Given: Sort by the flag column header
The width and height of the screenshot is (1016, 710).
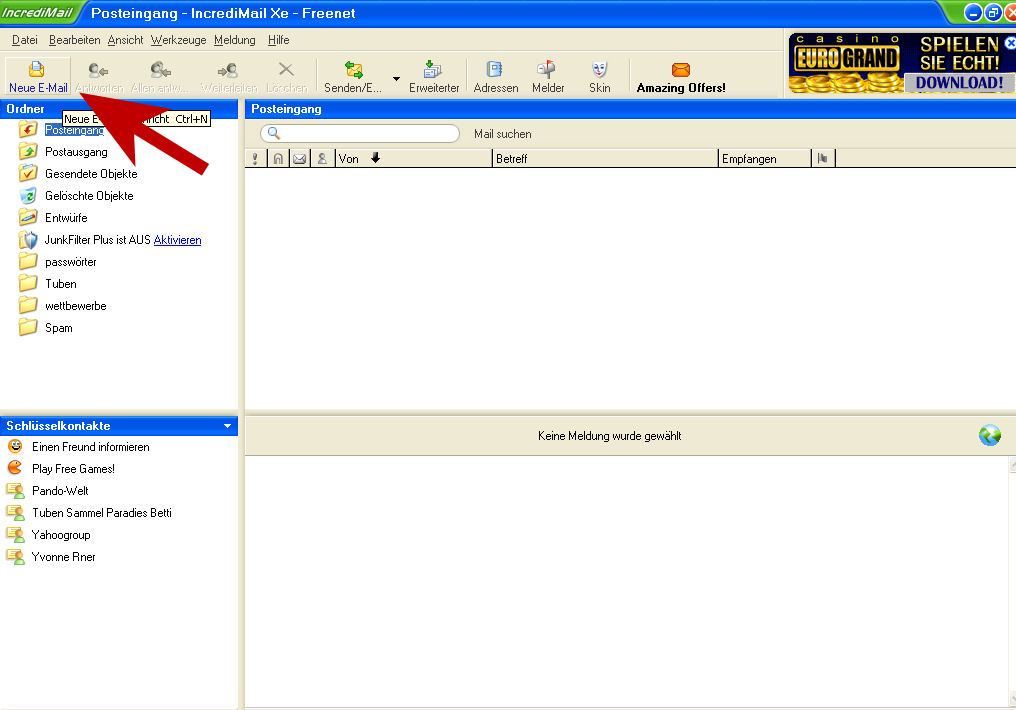Looking at the screenshot, I should (x=822, y=158).
